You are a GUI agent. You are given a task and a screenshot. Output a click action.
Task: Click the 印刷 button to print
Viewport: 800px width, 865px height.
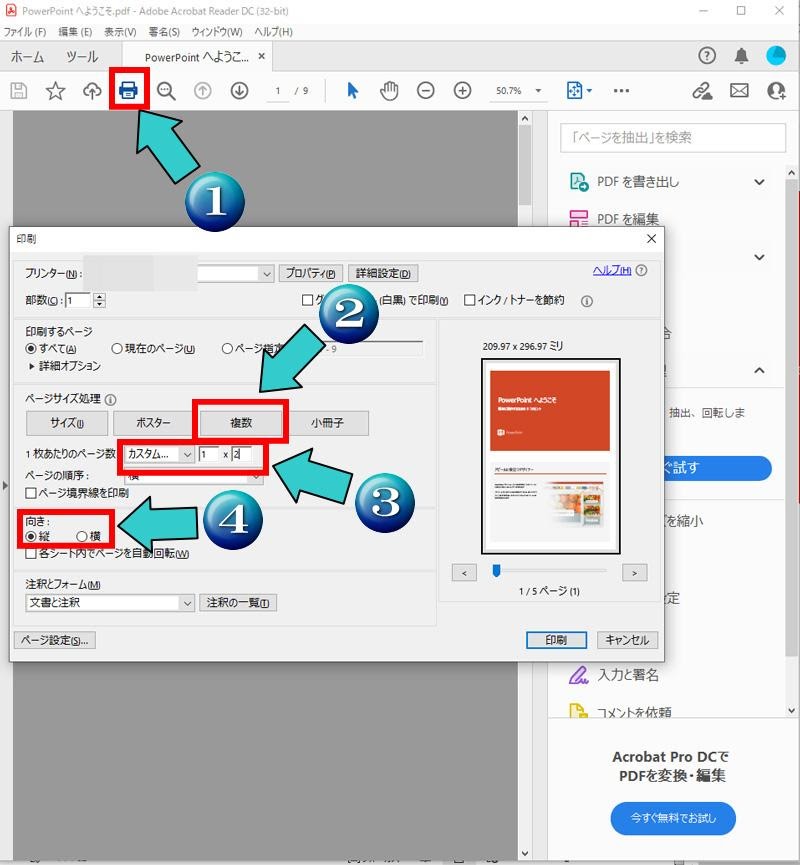pos(556,640)
